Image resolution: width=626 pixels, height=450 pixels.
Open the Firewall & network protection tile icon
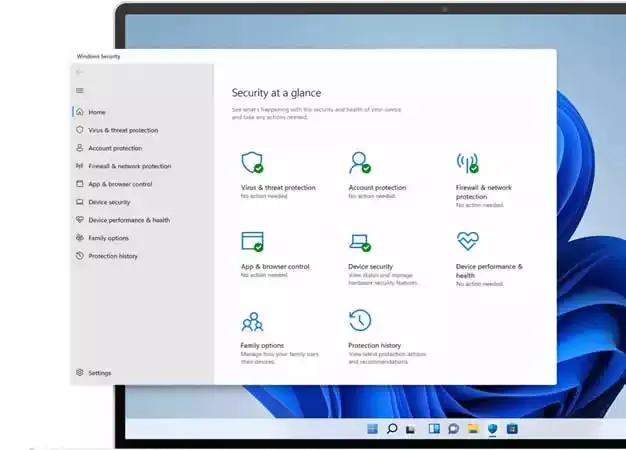pos(468,163)
